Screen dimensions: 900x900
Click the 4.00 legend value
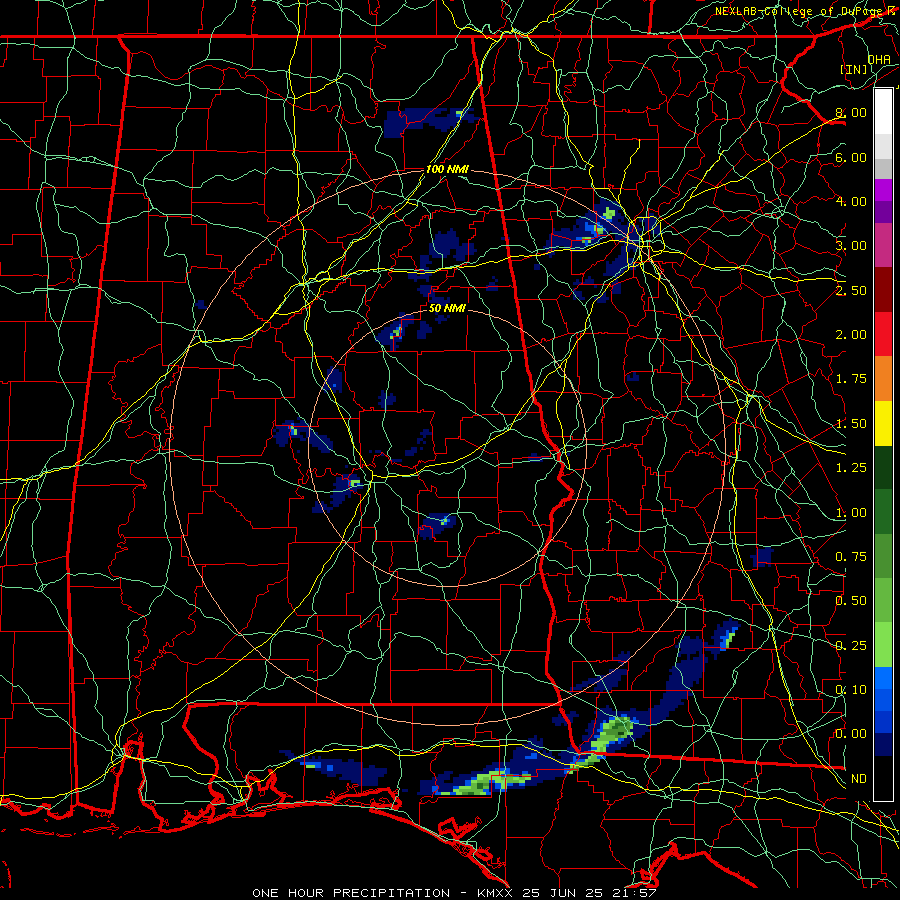click(851, 201)
